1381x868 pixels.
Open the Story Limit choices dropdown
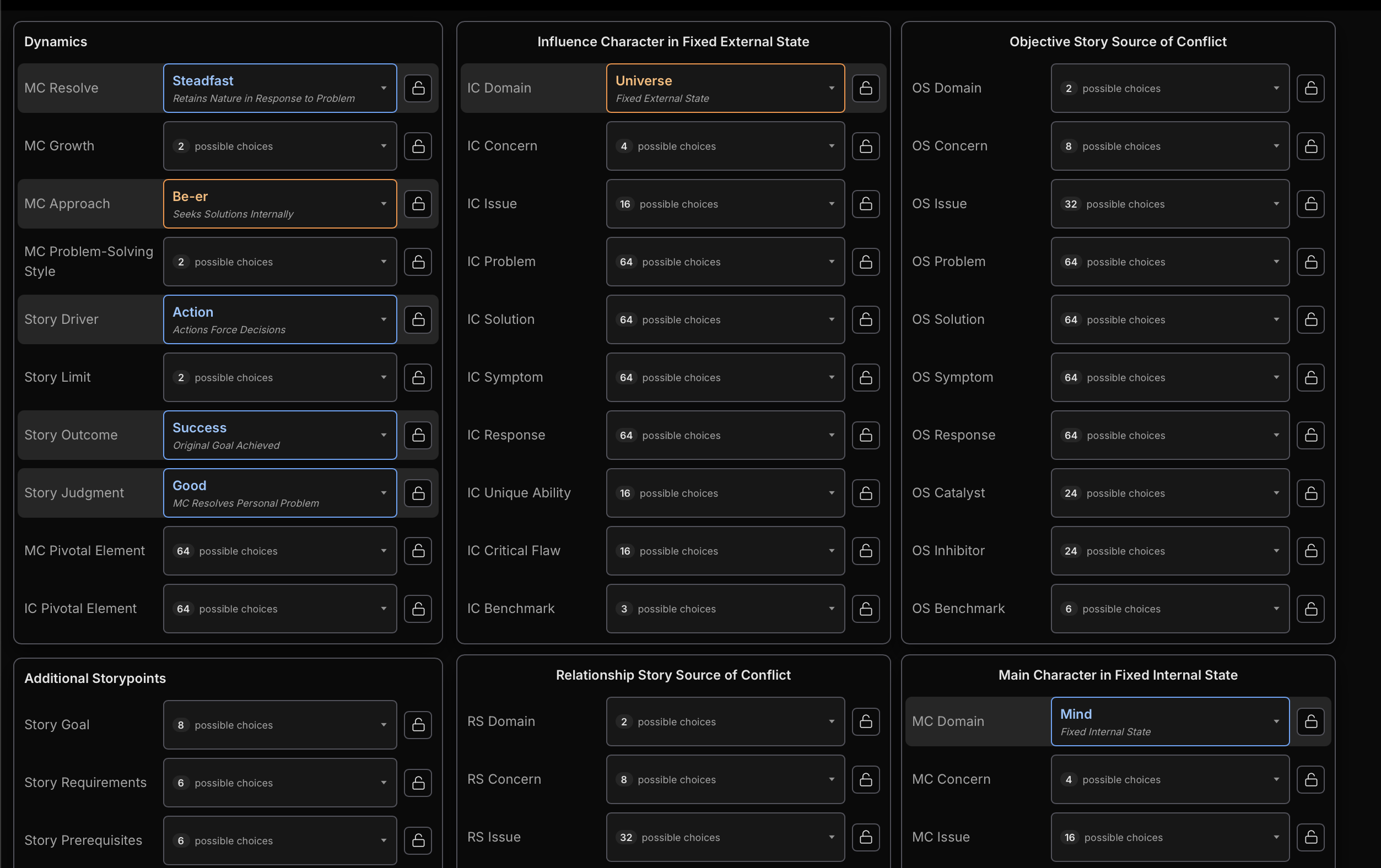tap(280, 377)
